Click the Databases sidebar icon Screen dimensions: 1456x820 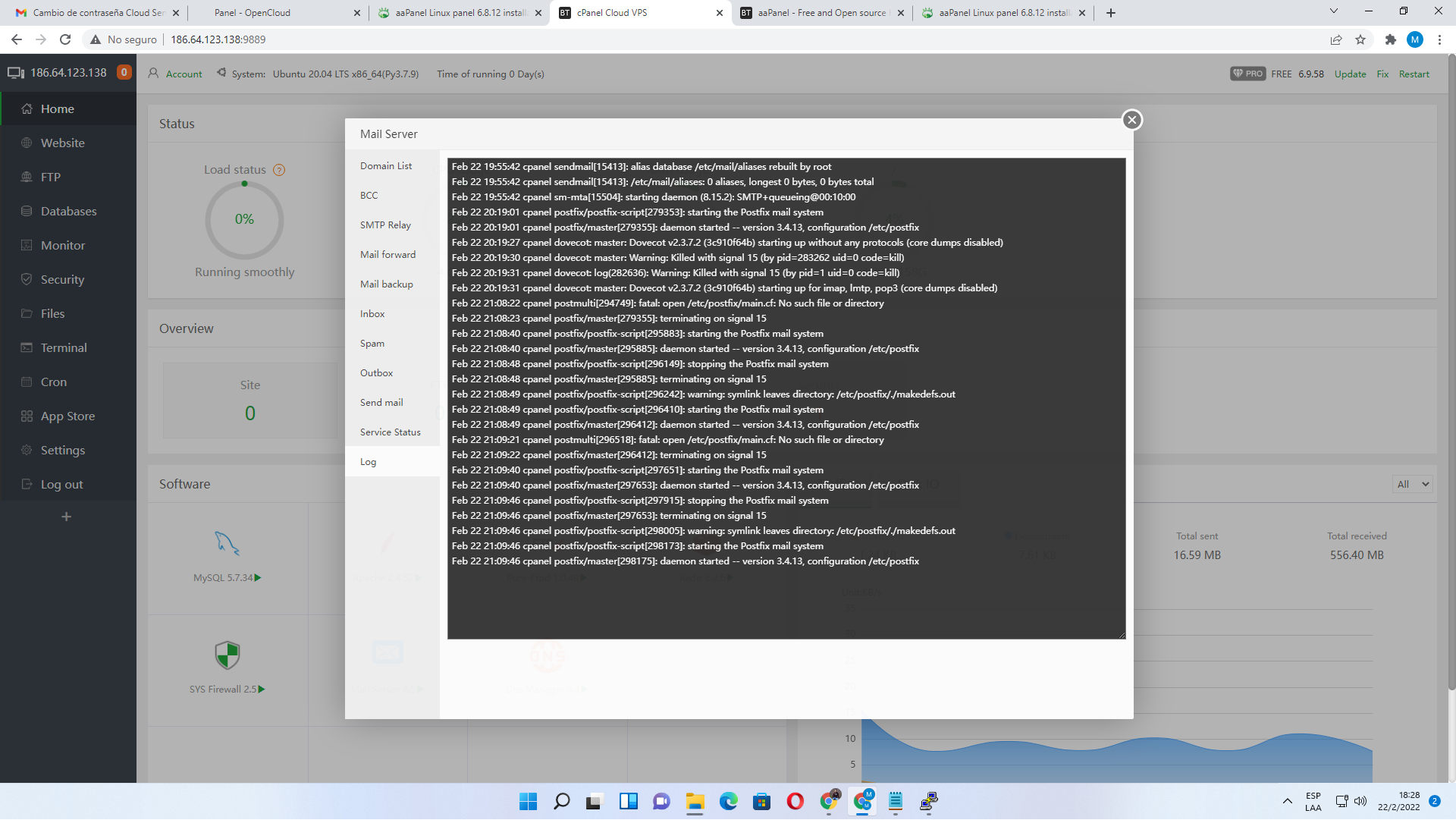tap(27, 212)
